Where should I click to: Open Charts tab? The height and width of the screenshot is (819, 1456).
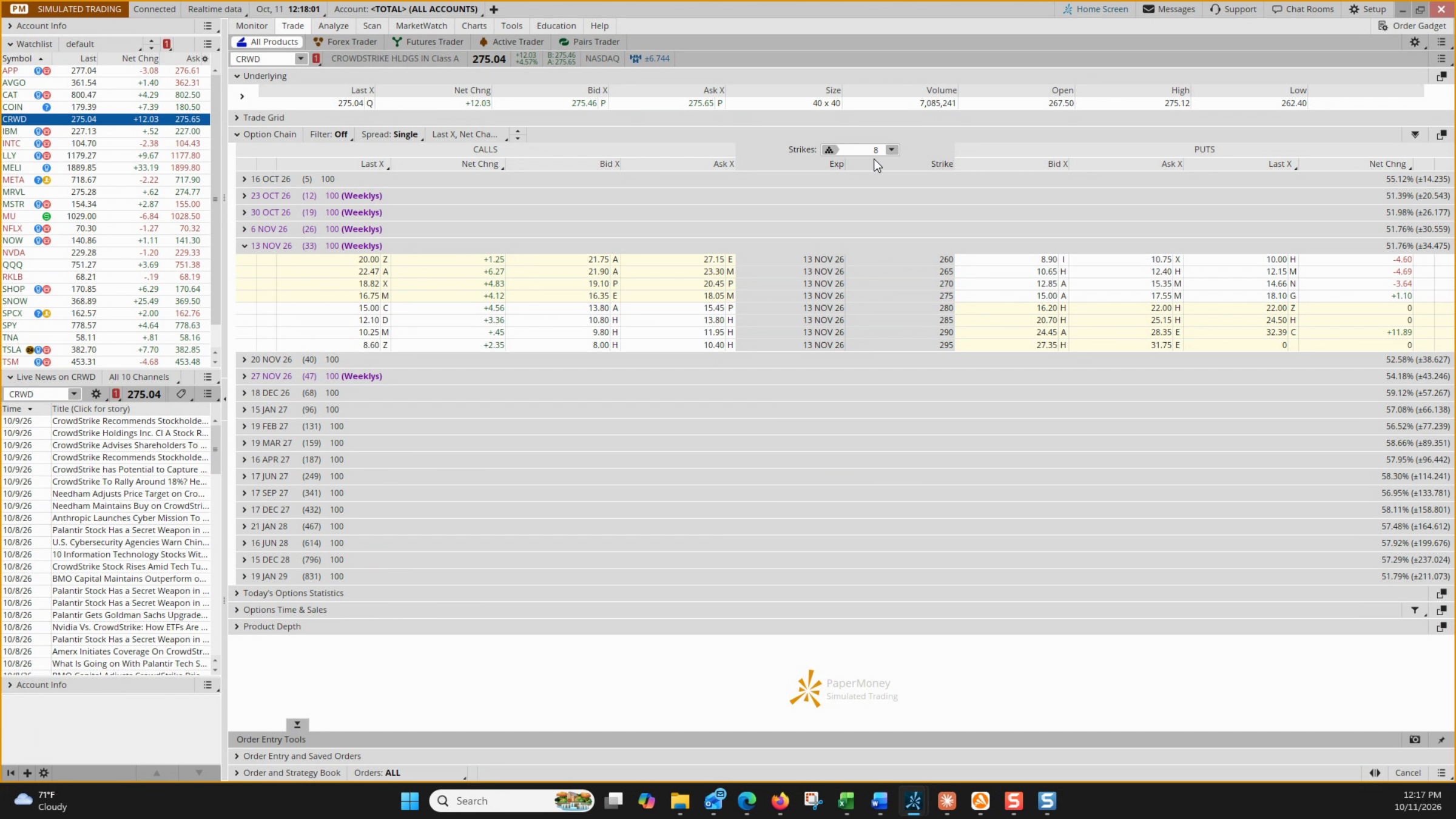point(474,25)
